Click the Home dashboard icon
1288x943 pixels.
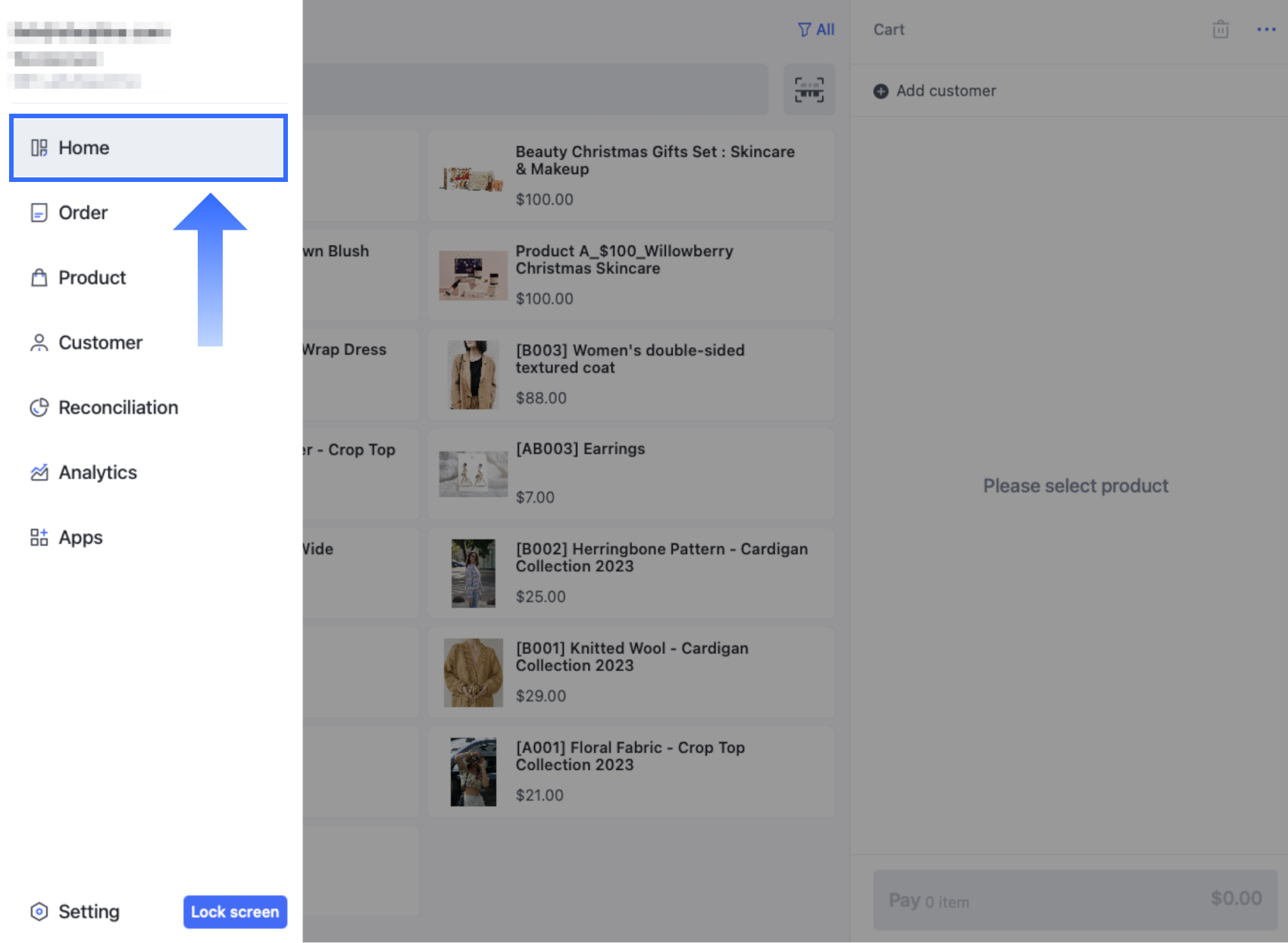[x=39, y=148]
